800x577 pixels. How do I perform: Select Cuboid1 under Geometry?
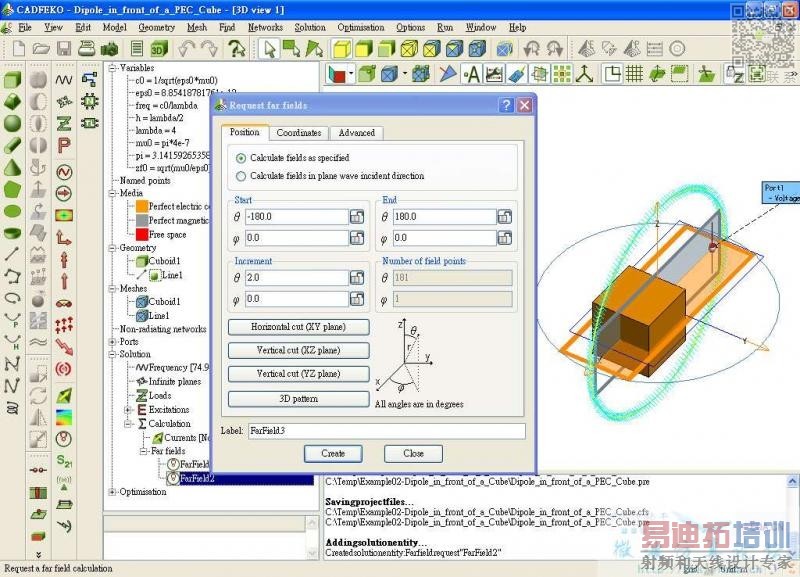pyautogui.click(x=164, y=261)
